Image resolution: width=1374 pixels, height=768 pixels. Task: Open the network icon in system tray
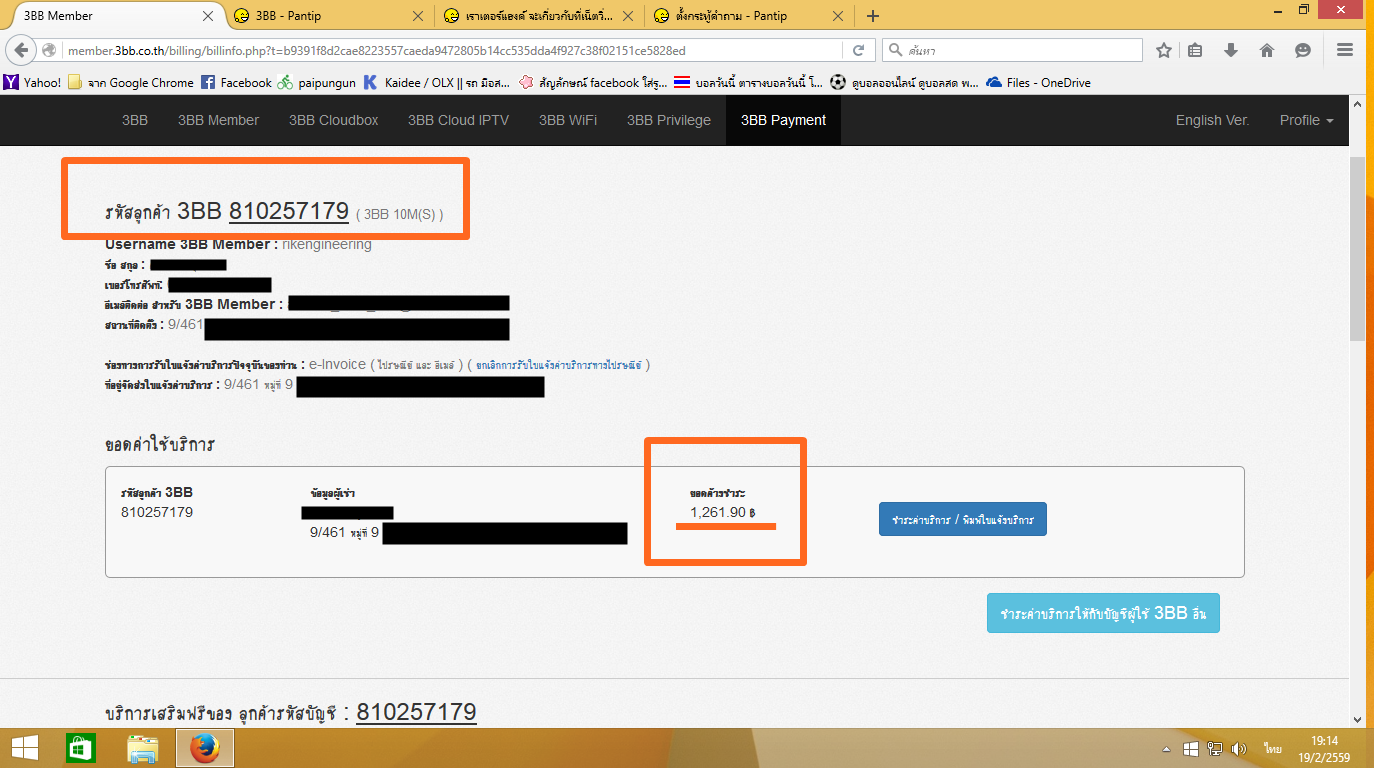point(1215,748)
